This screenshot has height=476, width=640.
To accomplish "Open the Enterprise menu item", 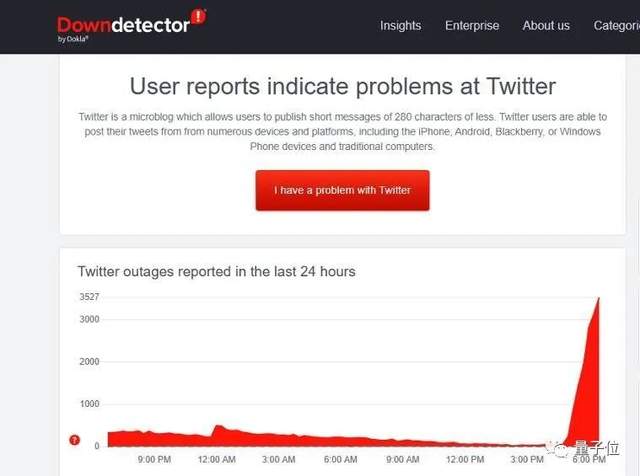I will [x=472, y=25].
